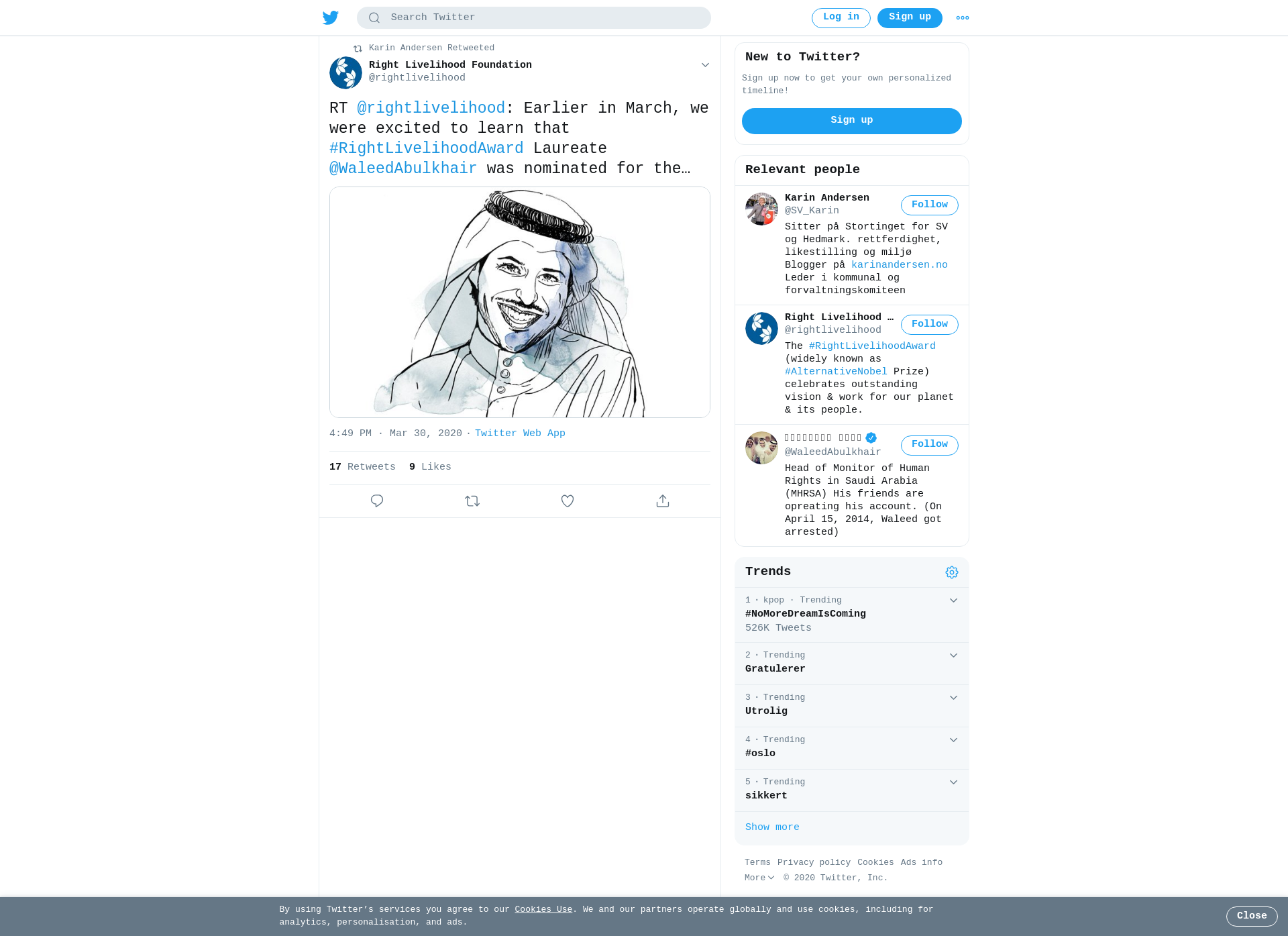Open the Waleed Abulkhair portrait image

[520, 302]
